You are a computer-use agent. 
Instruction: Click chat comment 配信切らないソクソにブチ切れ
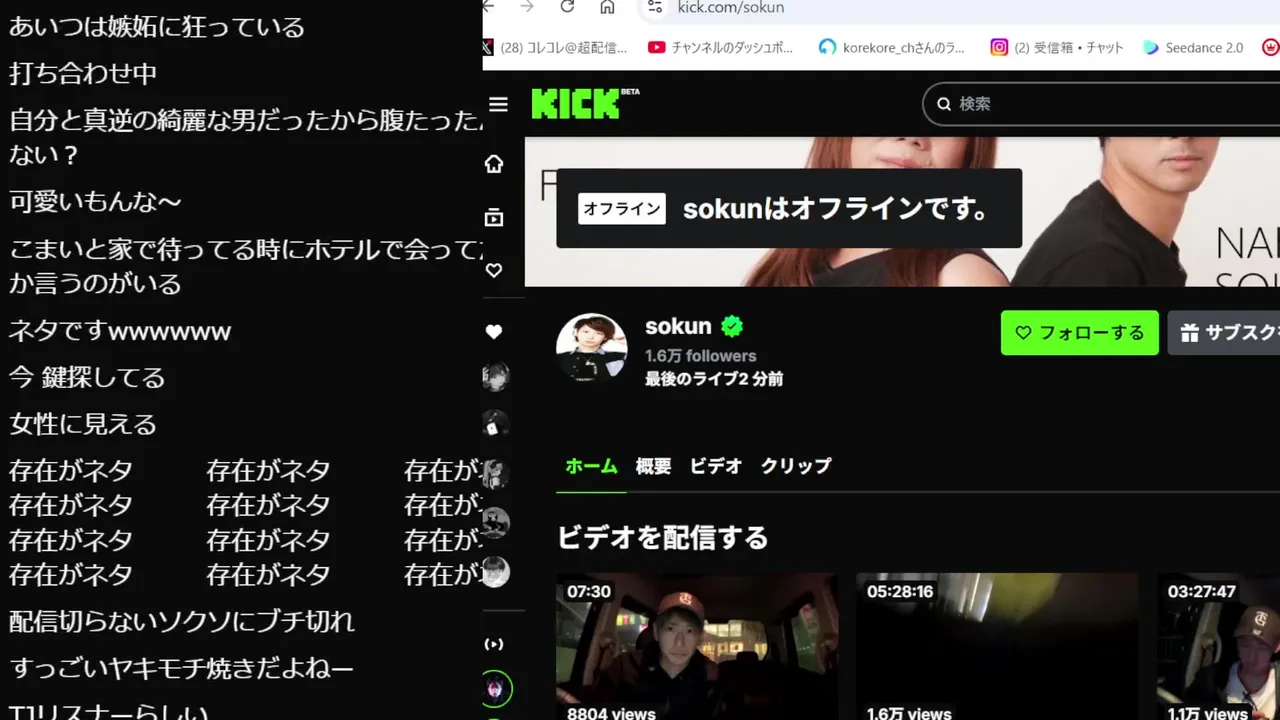click(182, 621)
